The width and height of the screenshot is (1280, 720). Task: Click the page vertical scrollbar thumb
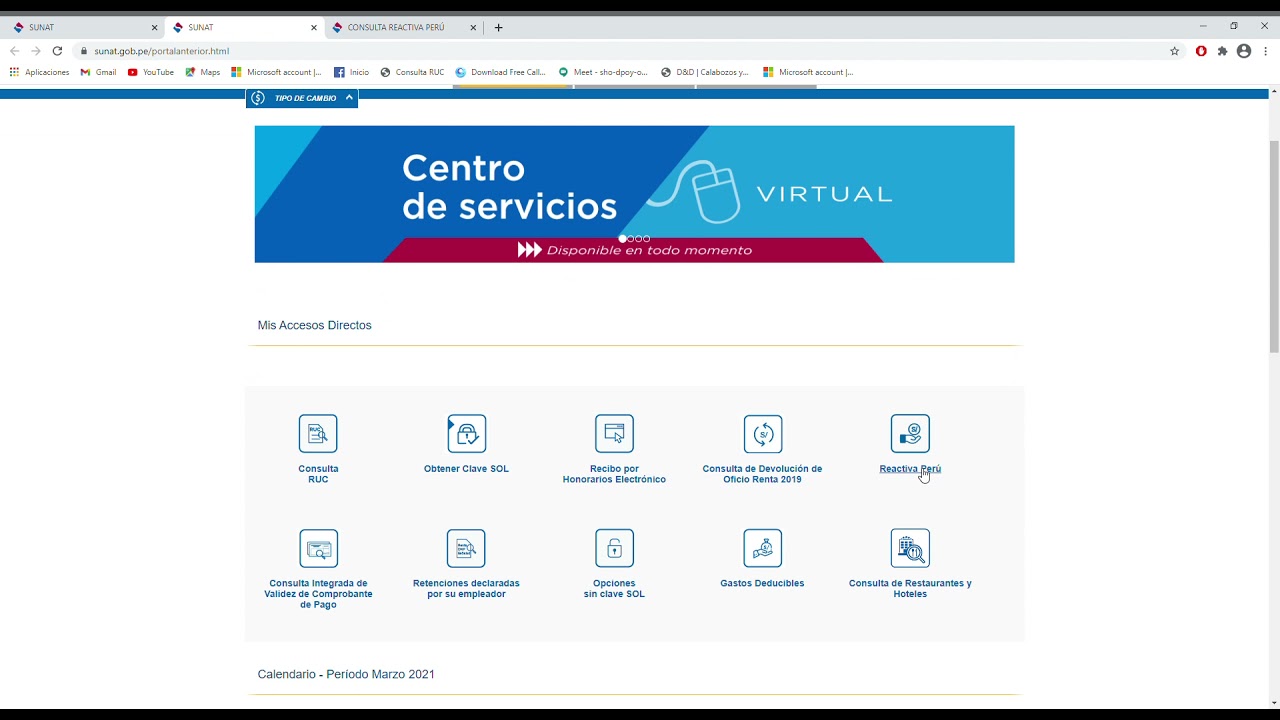coord(1274,246)
